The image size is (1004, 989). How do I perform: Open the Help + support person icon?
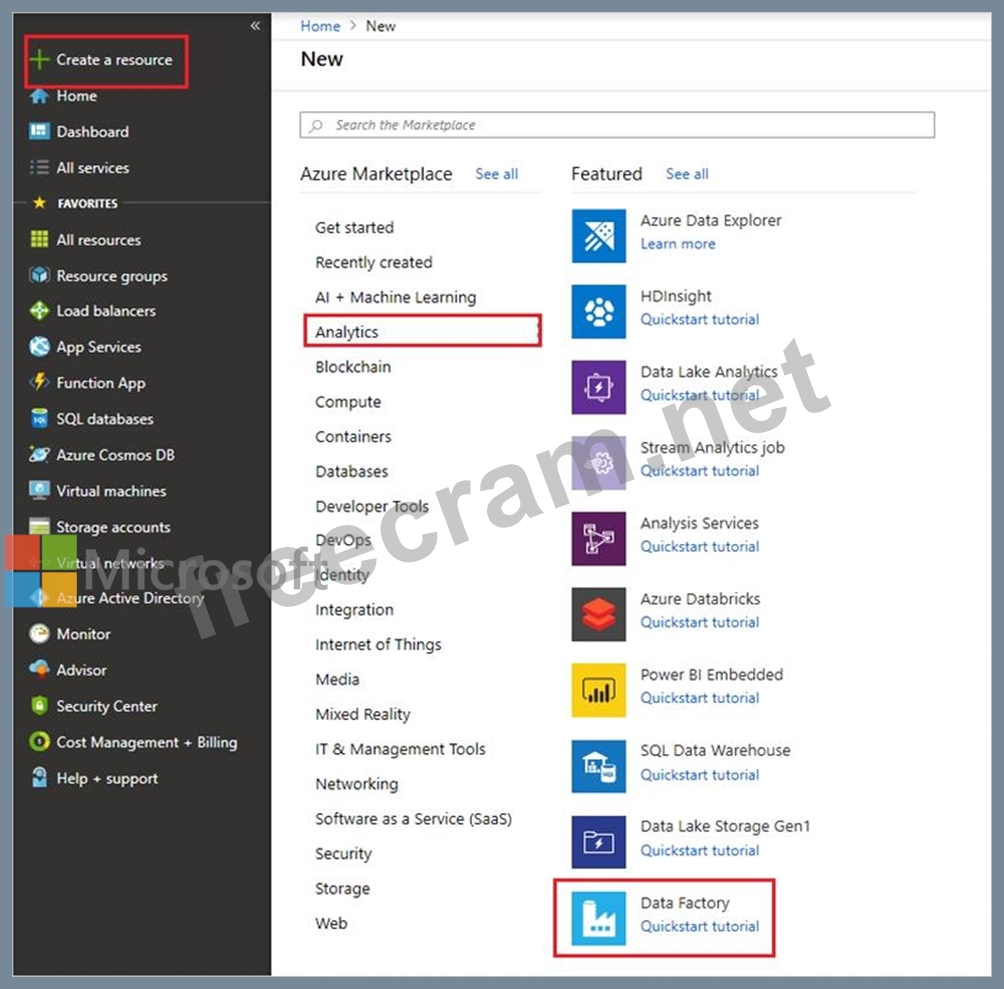[39, 778]
